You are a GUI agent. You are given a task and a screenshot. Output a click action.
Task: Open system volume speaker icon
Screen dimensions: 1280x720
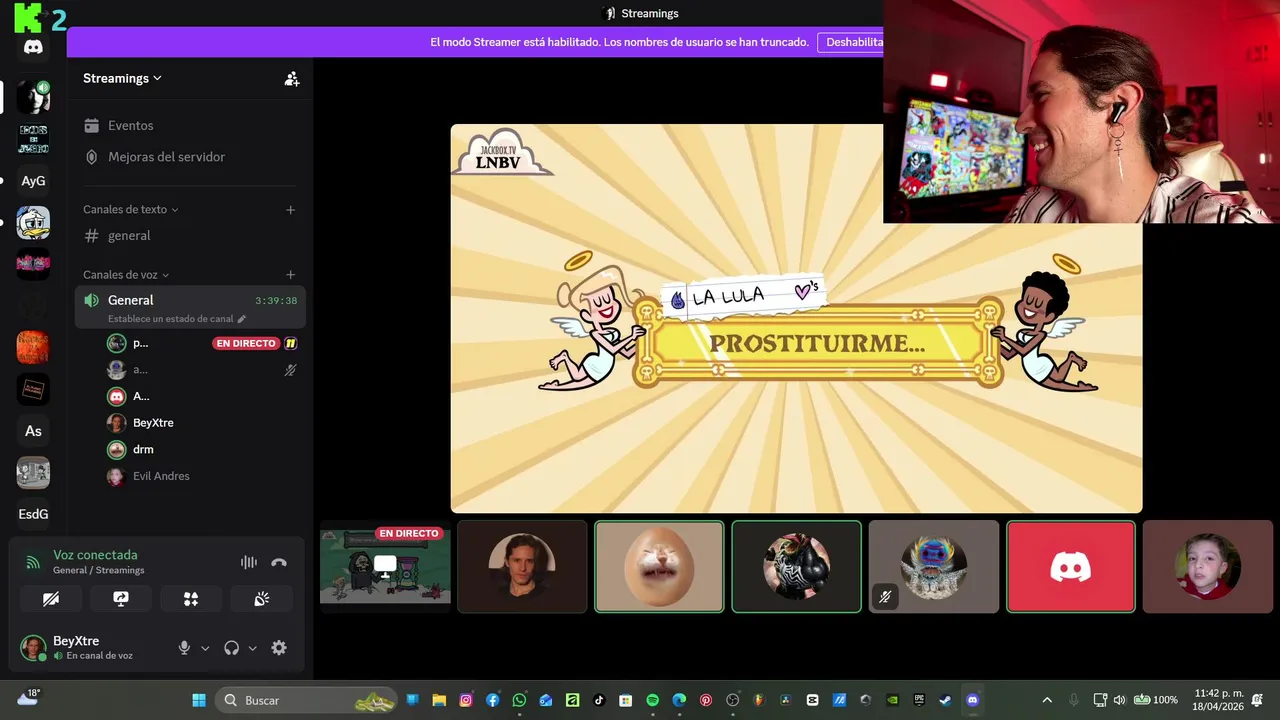coord(1119,700)
